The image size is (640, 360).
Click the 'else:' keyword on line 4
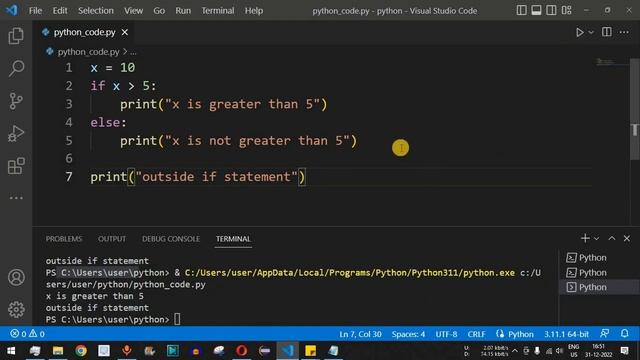click(109, 122)
